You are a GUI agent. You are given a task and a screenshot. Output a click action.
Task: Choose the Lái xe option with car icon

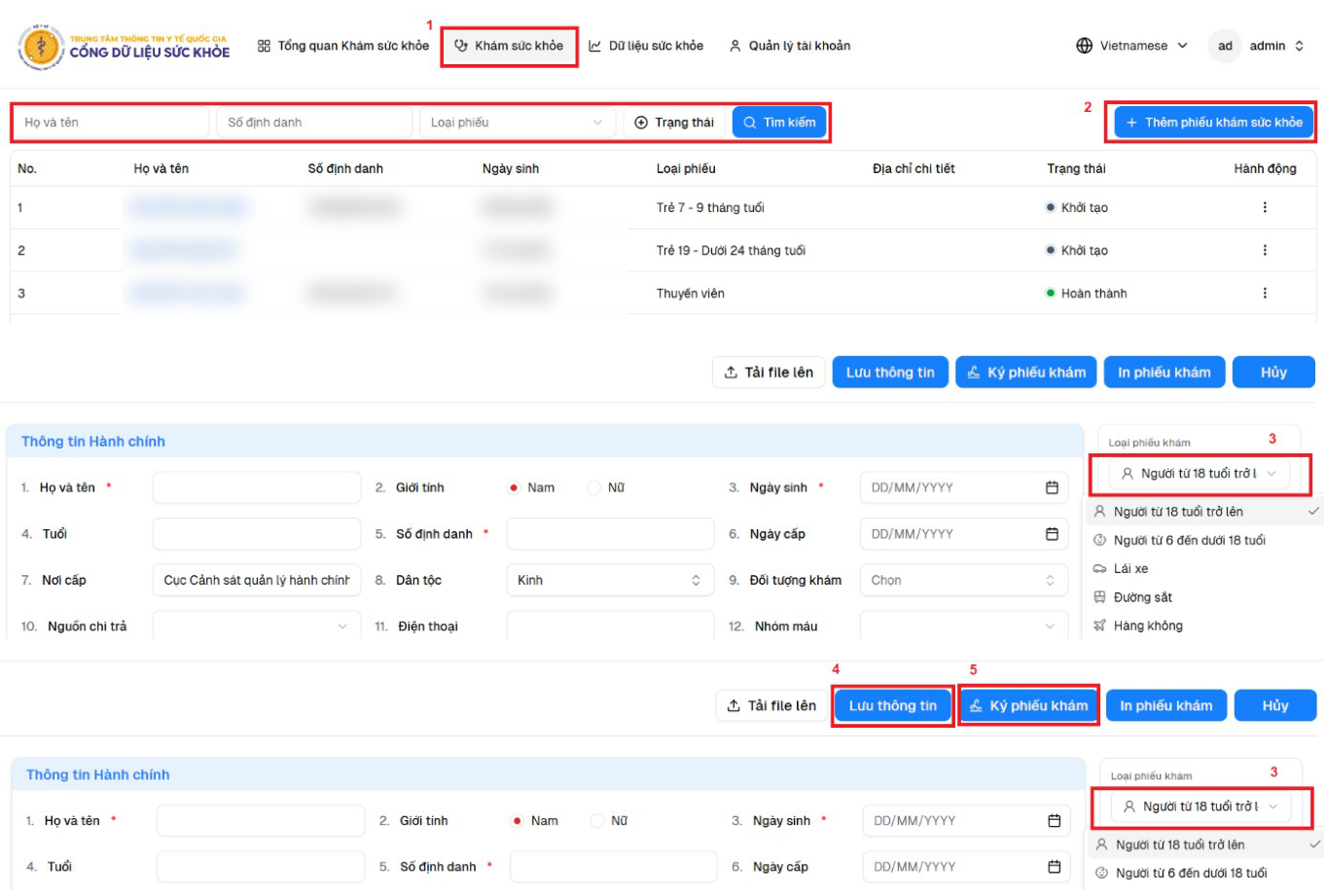[x=1130, y=568]
